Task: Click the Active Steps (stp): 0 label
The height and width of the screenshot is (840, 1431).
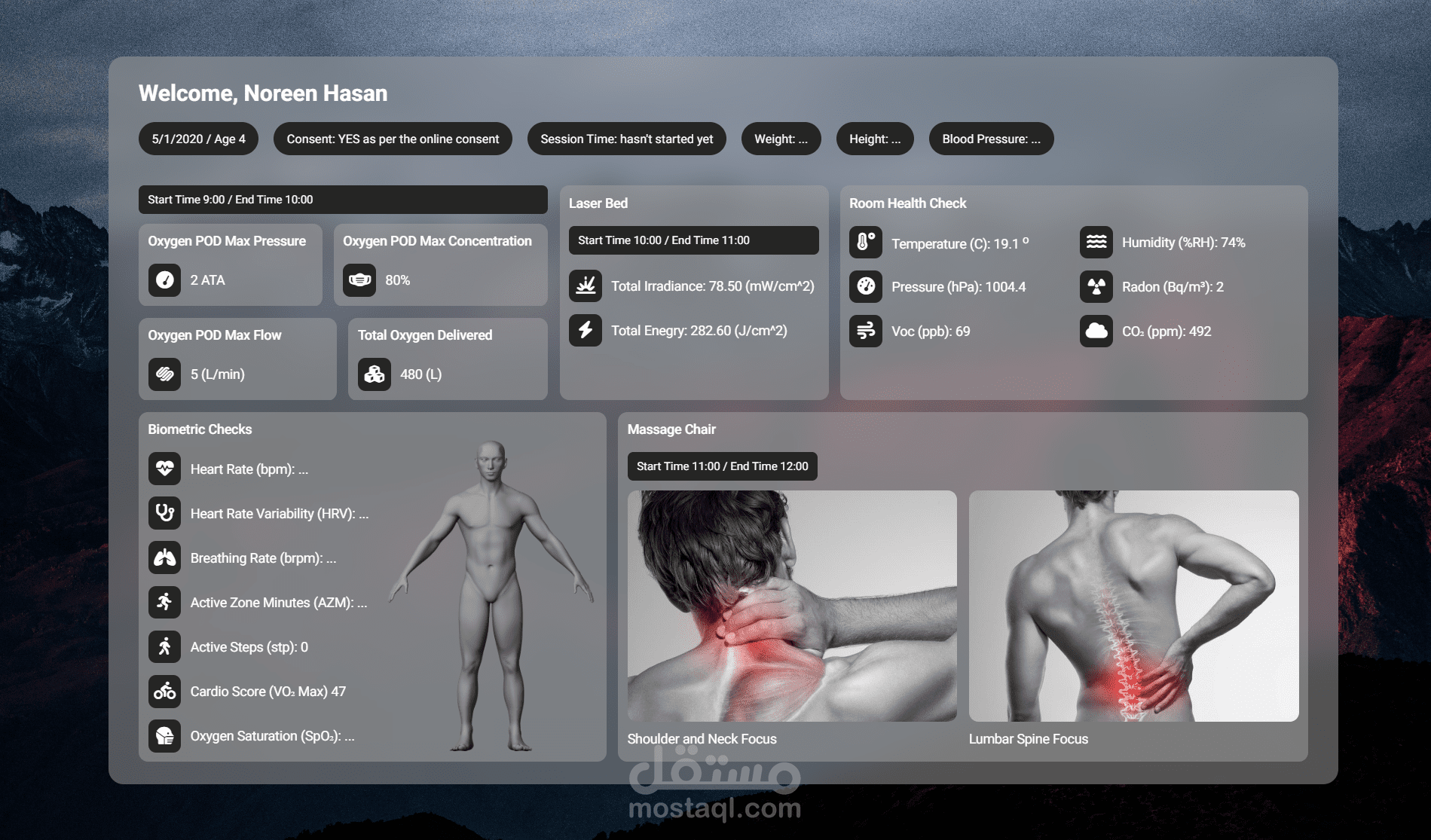Action: [x=249, y=647]
